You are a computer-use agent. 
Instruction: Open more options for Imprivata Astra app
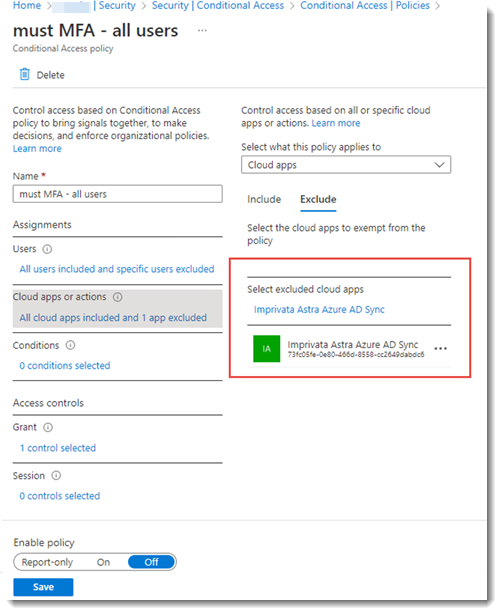pos(441,349)
